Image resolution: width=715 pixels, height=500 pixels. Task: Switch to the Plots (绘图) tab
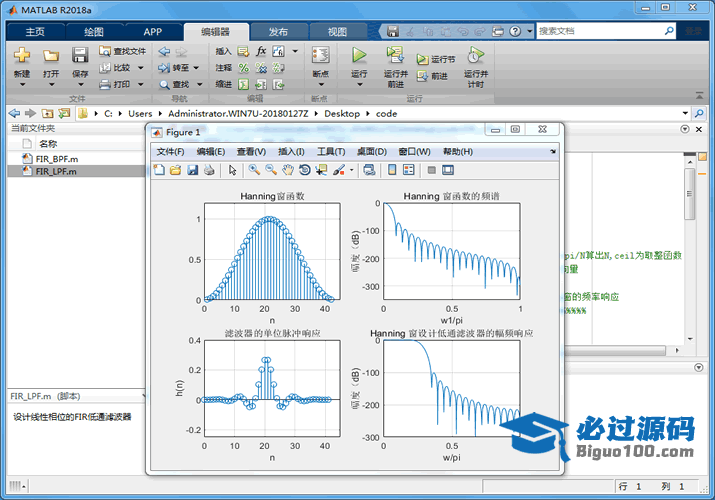[x=94, y=31]
